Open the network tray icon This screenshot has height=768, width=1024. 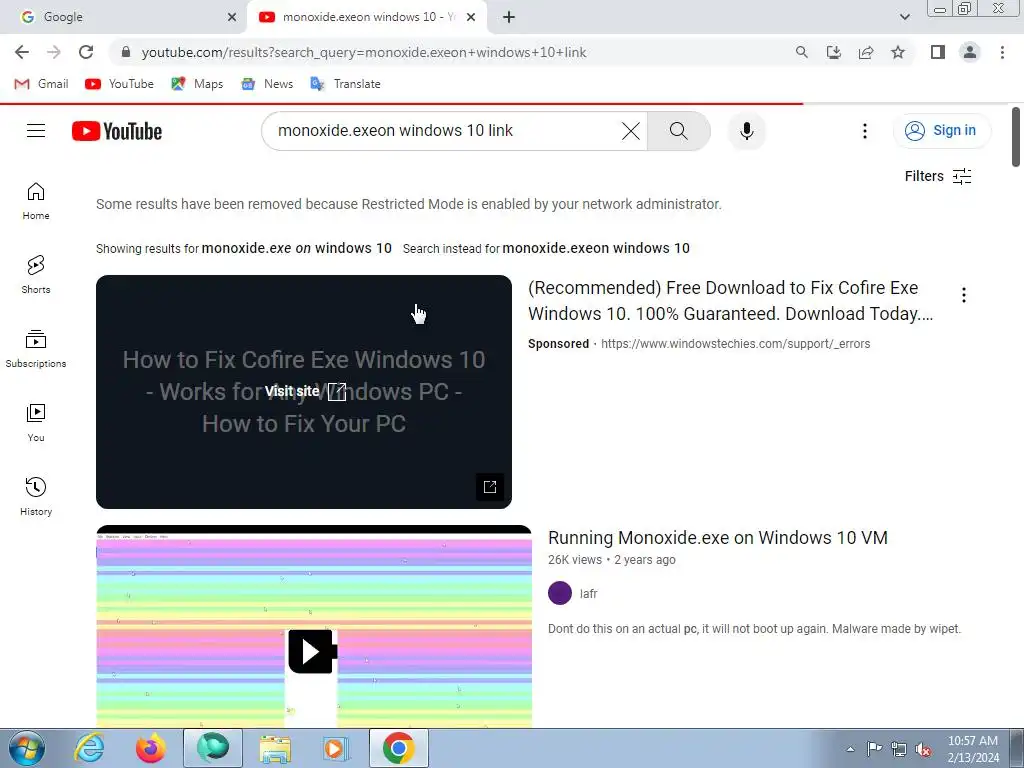coord(899,749)
